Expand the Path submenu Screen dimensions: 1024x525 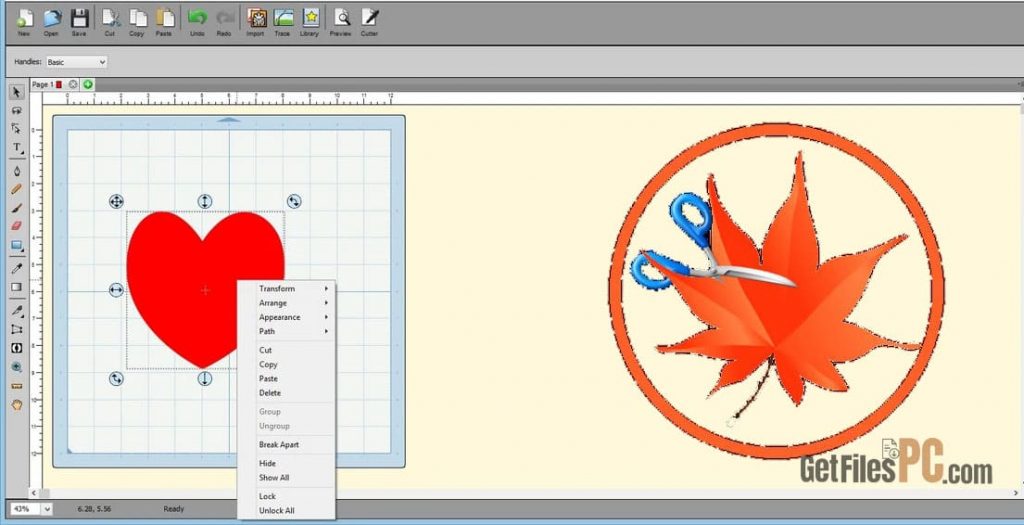click(286, 332)
